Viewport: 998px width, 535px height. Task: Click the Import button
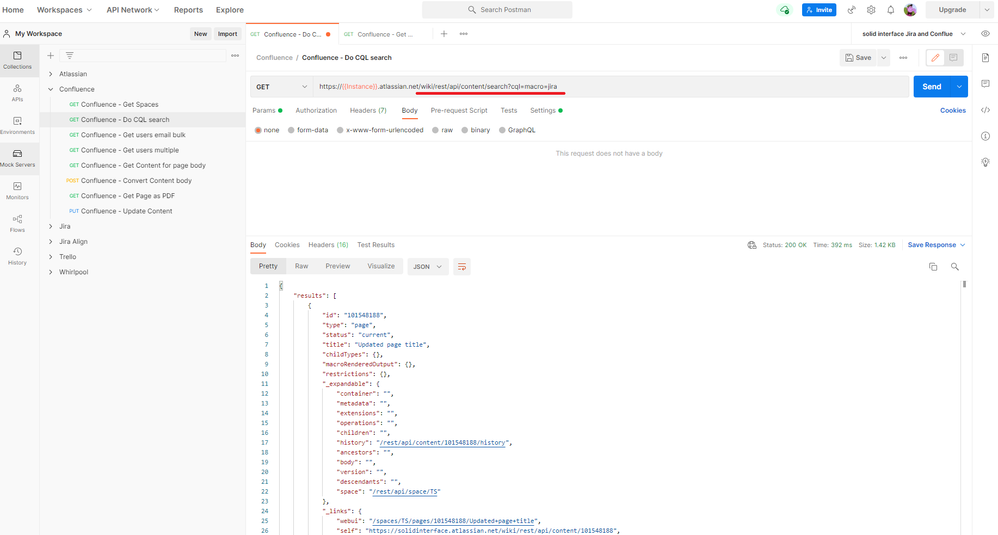point(227,34)
